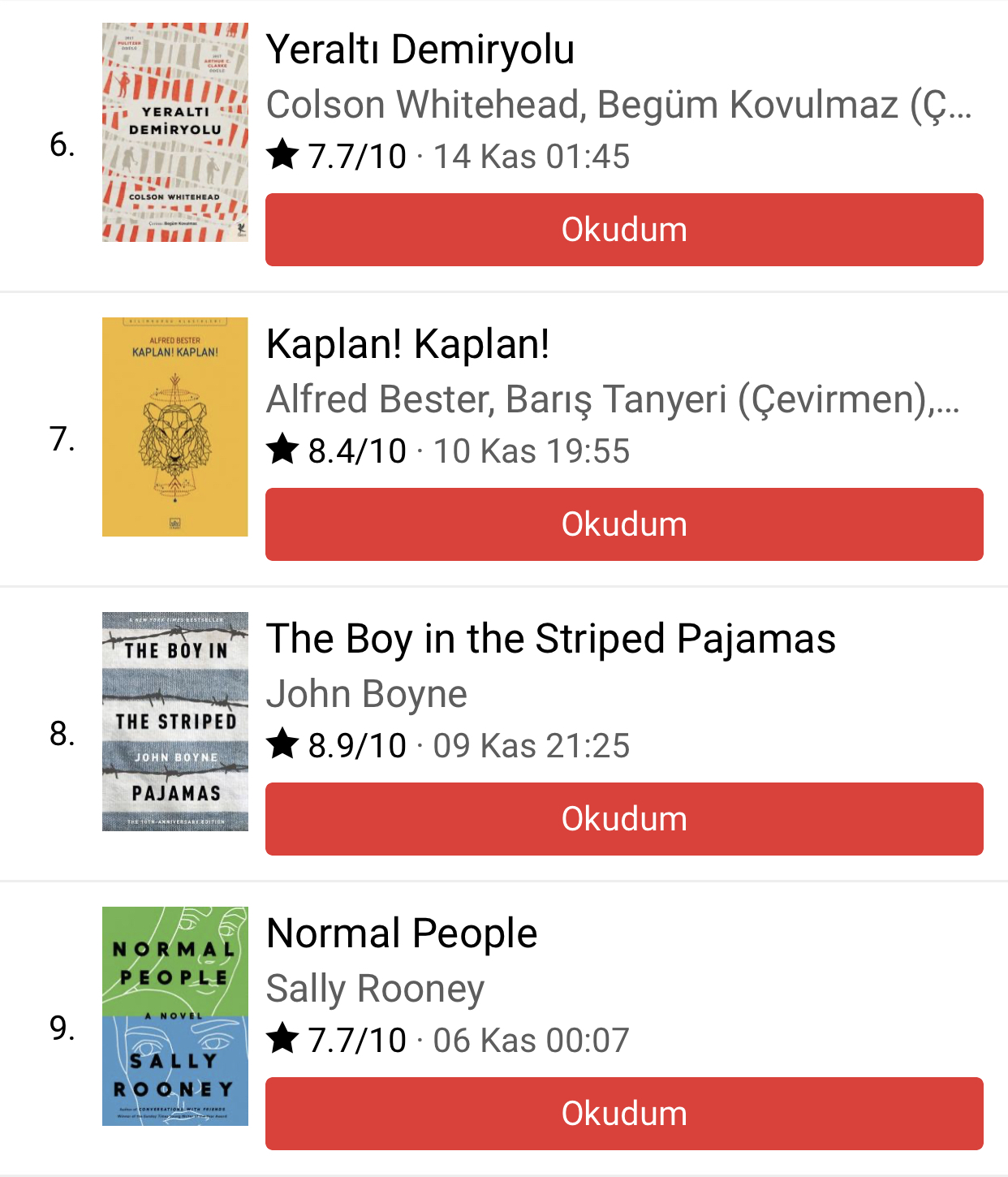This screenshot has width=1008, height=1177.
Task: Select author line Alfred Bester, Barış Tanyeri
Action: [613, 399]
